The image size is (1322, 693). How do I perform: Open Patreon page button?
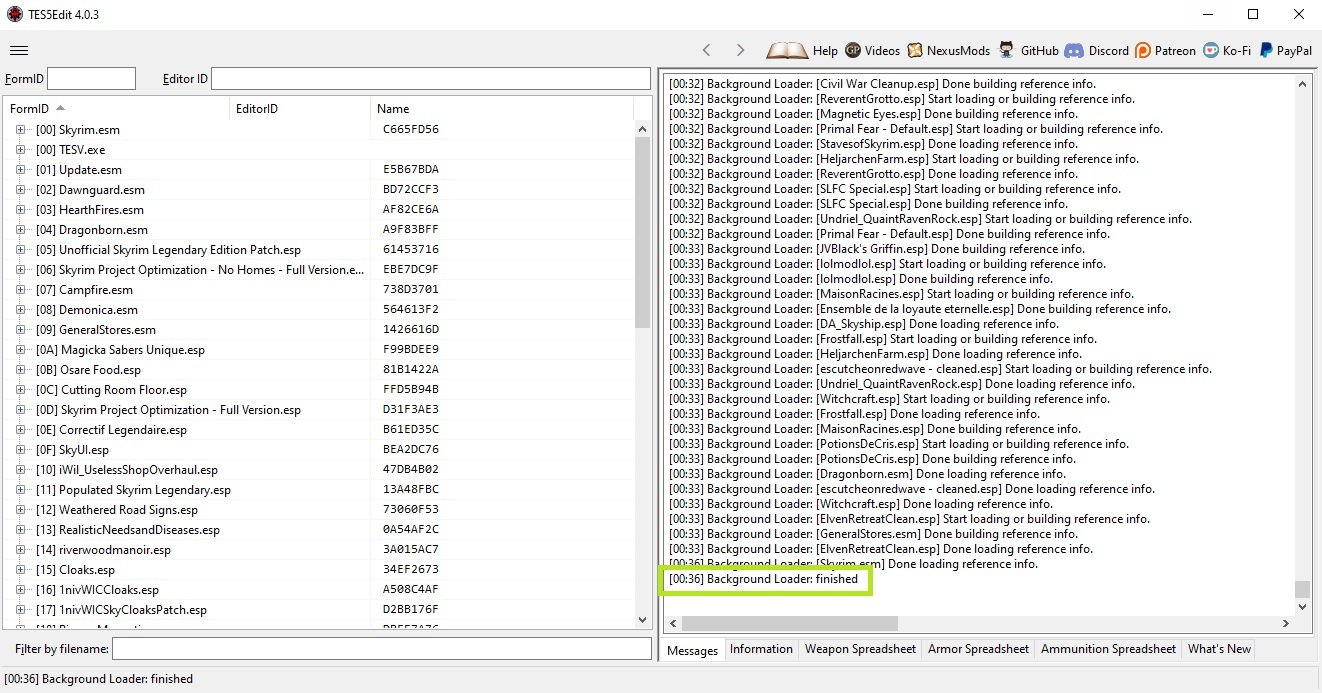(x=1165, y=50)
